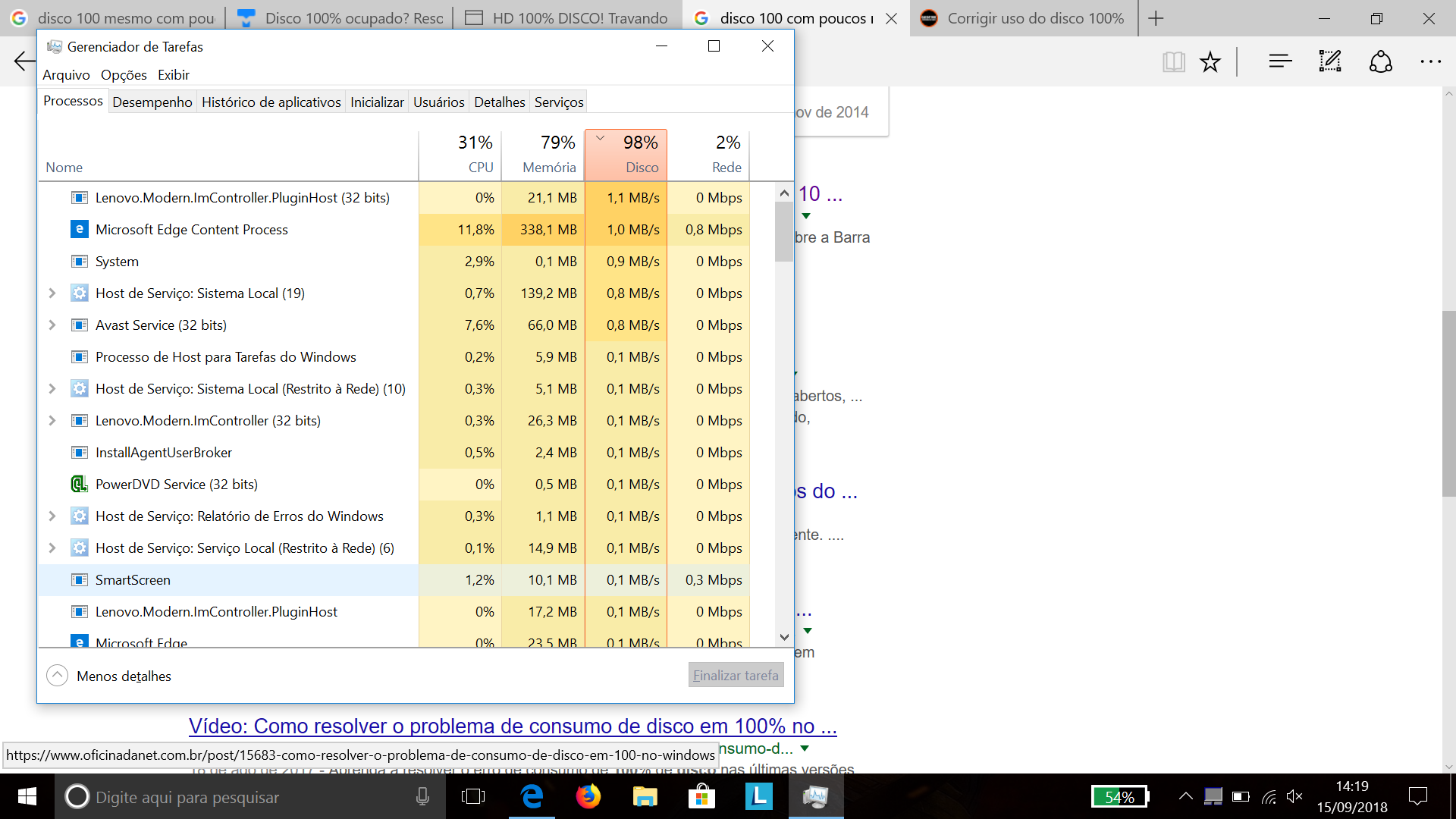Show hidden tray icons chevron
The height and width of the screenshot is (819, 1456).
[x=1185, y=796]
